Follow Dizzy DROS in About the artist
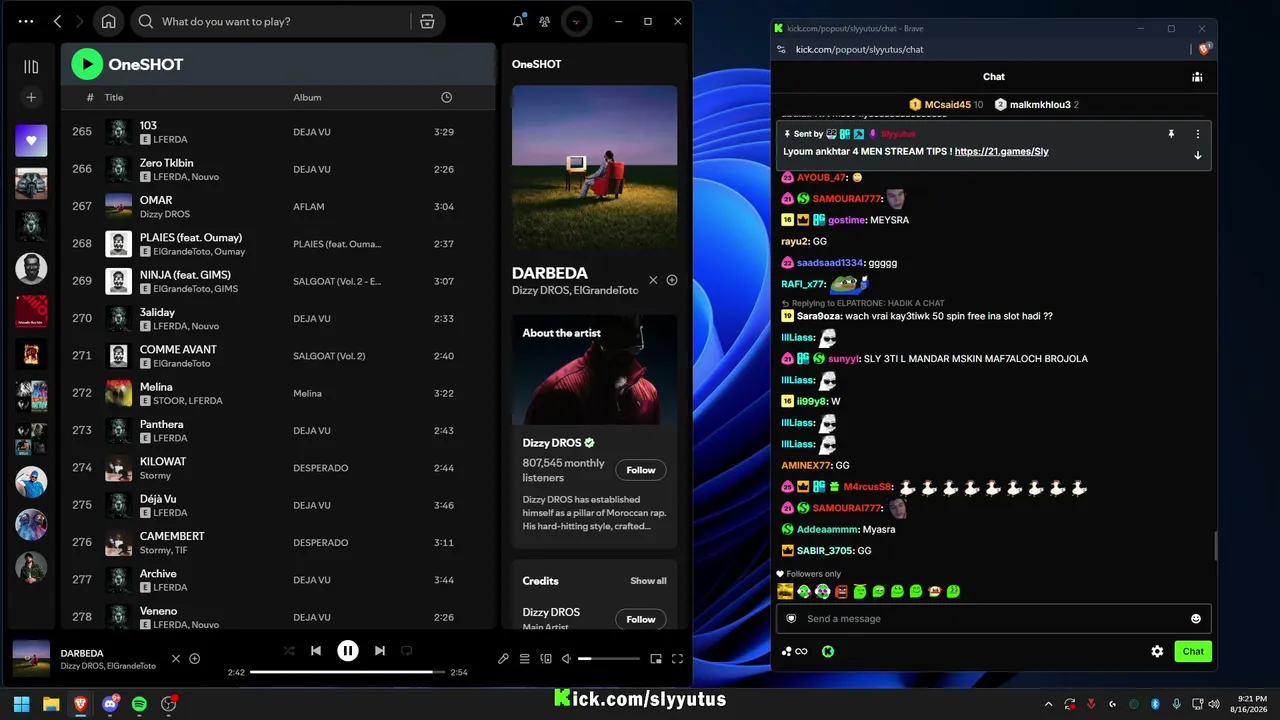The image size is (1280, 720). click(x=641, y=470)
